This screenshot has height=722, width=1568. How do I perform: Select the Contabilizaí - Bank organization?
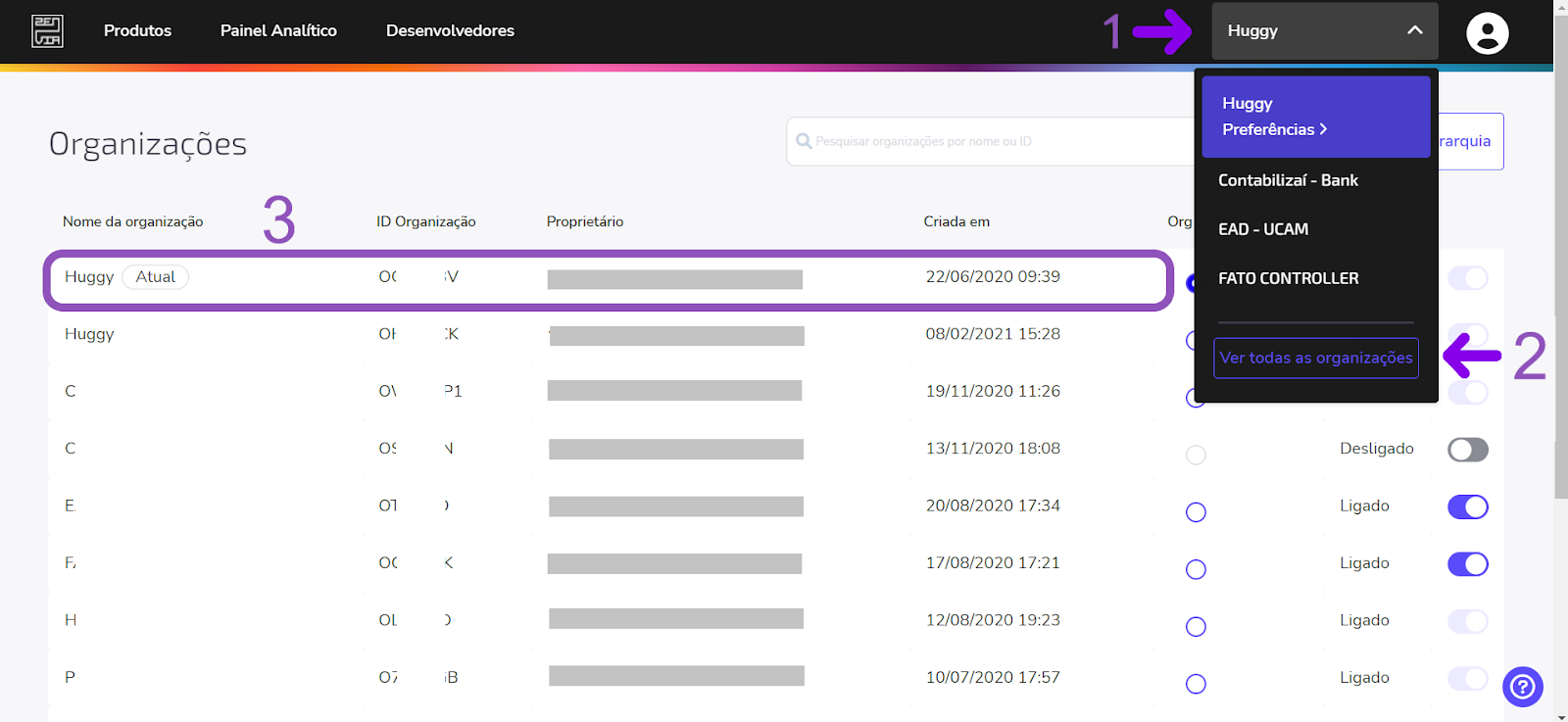click(1288, 180)
